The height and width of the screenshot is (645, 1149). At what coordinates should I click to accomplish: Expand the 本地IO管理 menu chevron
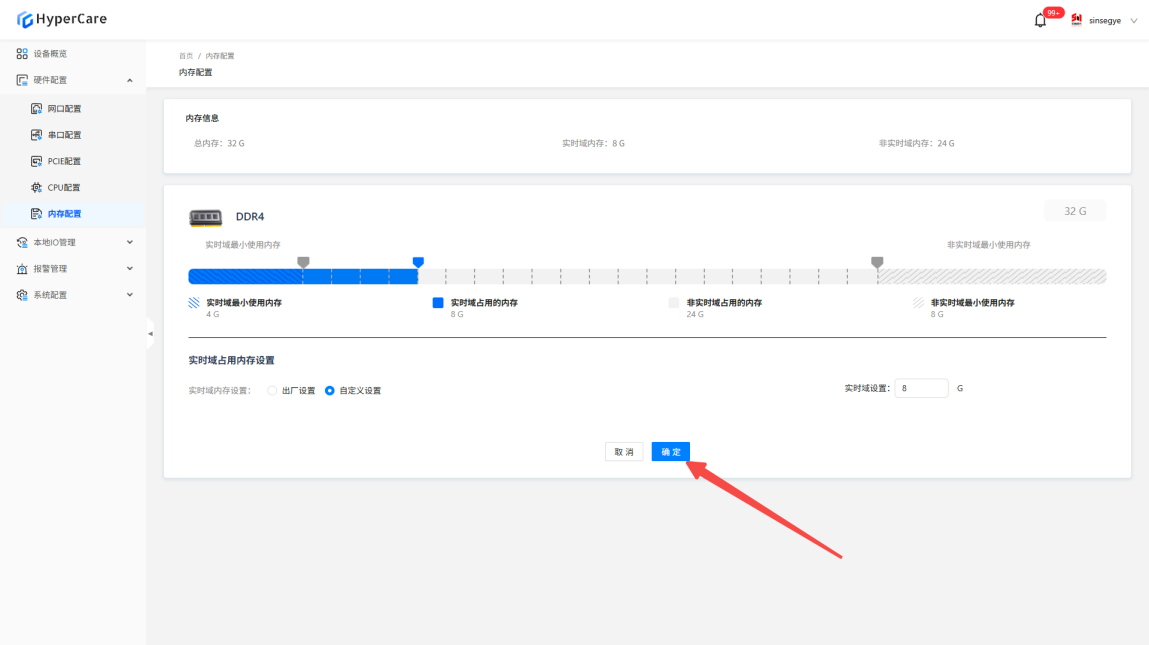(130, 243)
